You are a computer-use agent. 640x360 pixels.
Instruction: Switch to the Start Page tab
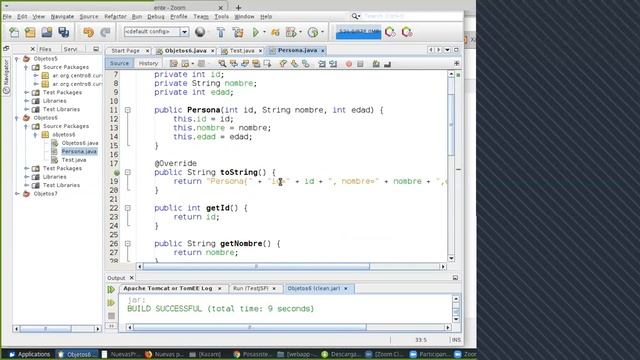pyautogui.click(x=126, y=51)
